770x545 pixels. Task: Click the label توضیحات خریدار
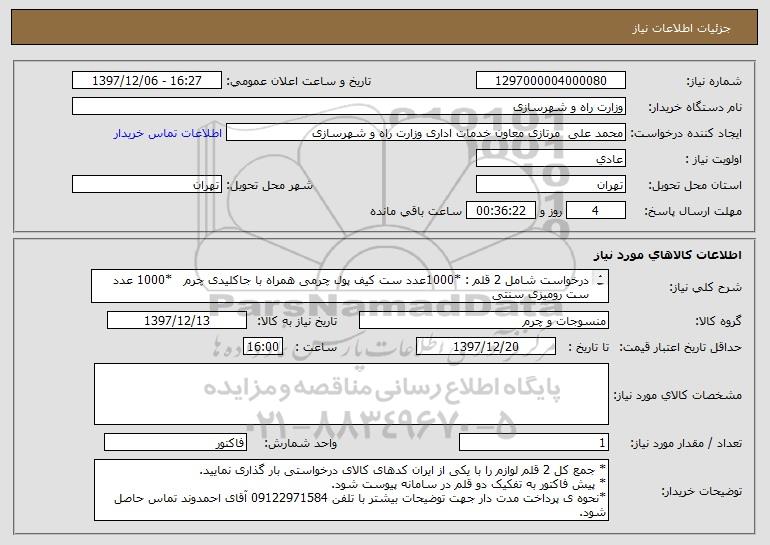(x=701, y=491)
